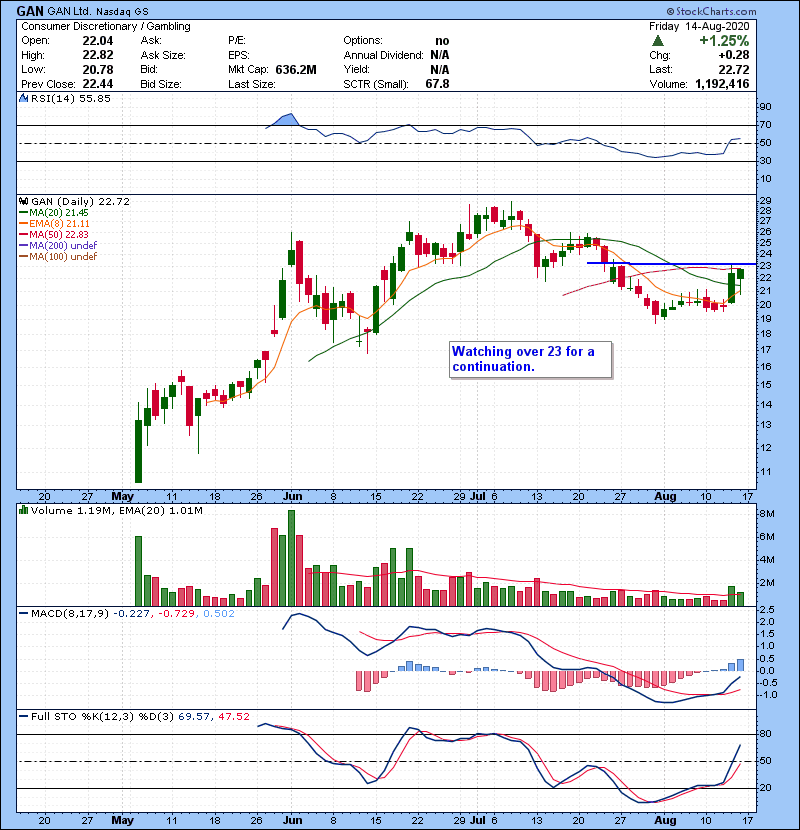Viewport: 800px width, 830px height.
Task: Click the volume bars icon beside Volume label
Action: pyautogui.click(x=23, y=510)
